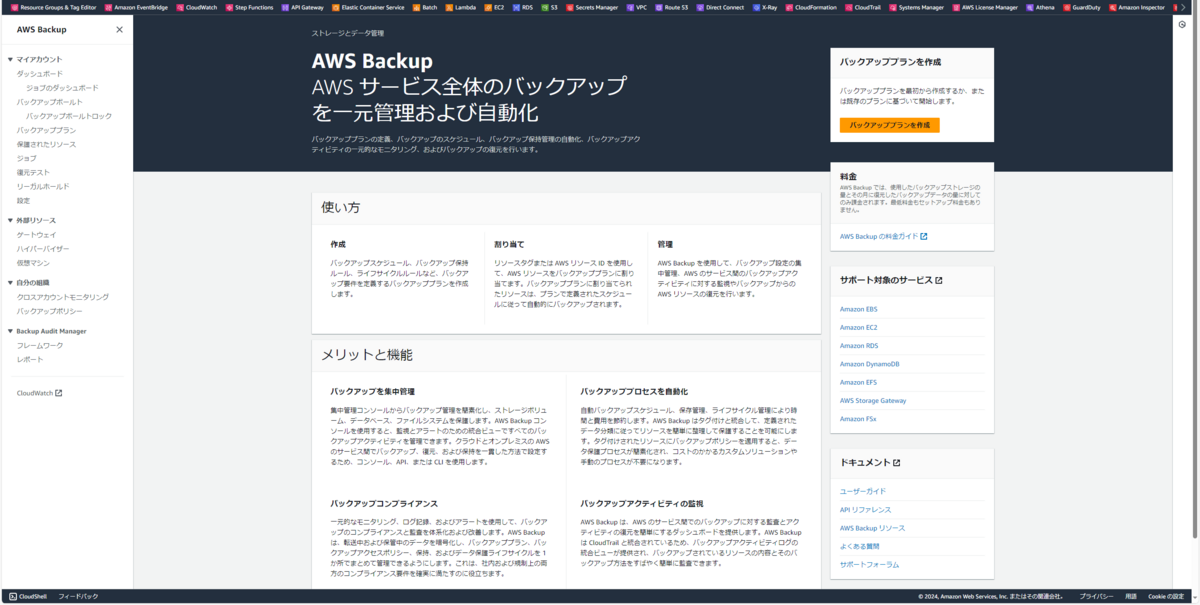Open Resource Groups & Tag Editor shortcut
Image resolution: width=1200 pixels, height=605 pixels.
(x=53, y=7)
